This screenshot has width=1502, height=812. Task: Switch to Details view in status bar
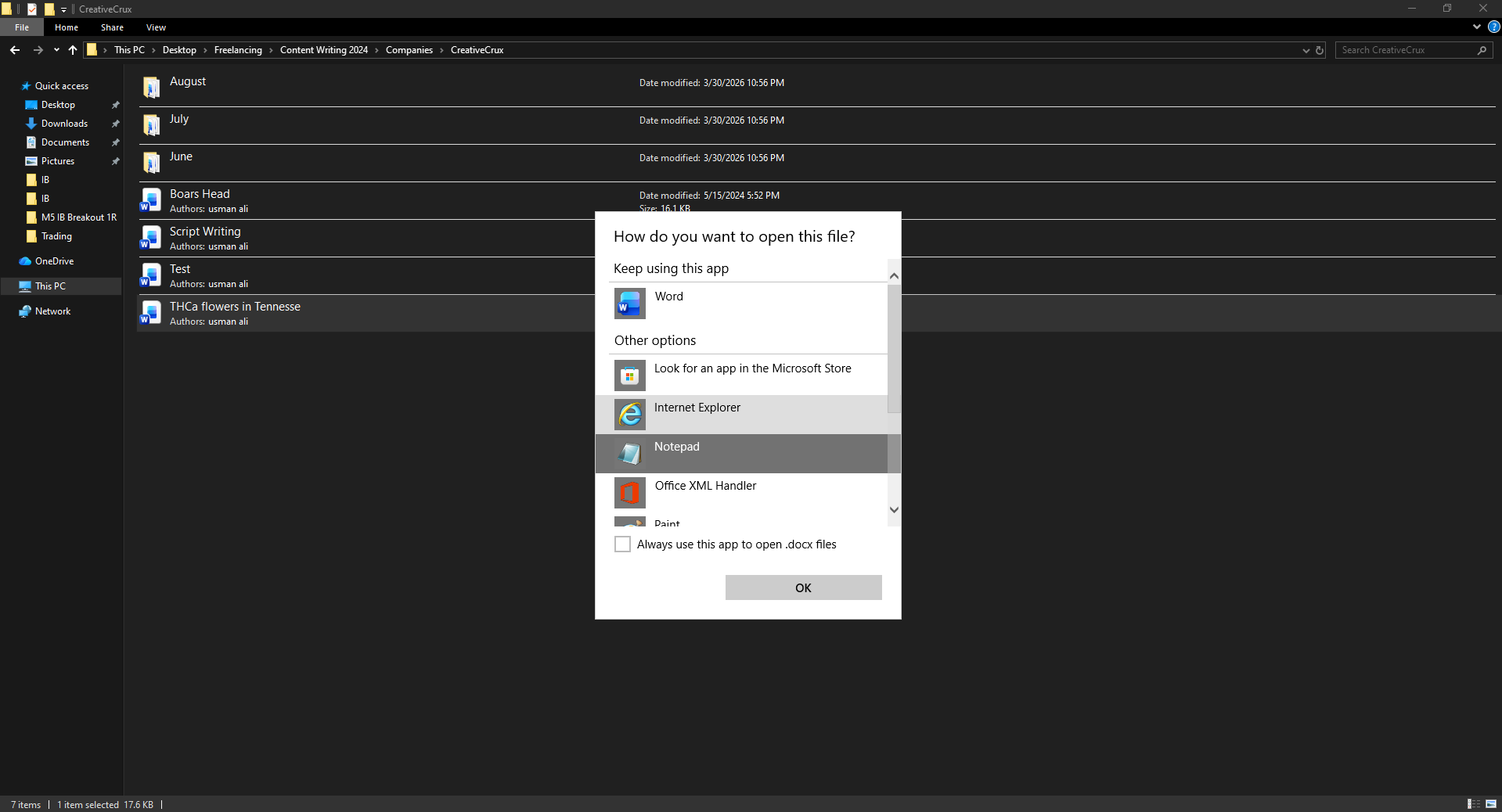tap(1473, 804)
